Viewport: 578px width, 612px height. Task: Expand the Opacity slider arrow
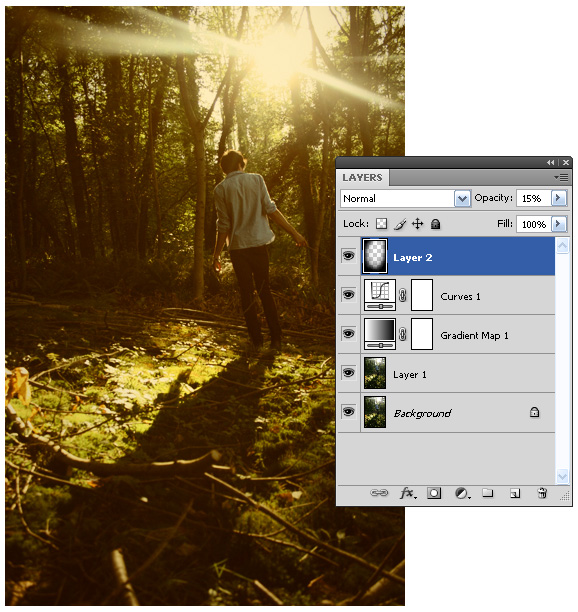(x=558, y=198)
